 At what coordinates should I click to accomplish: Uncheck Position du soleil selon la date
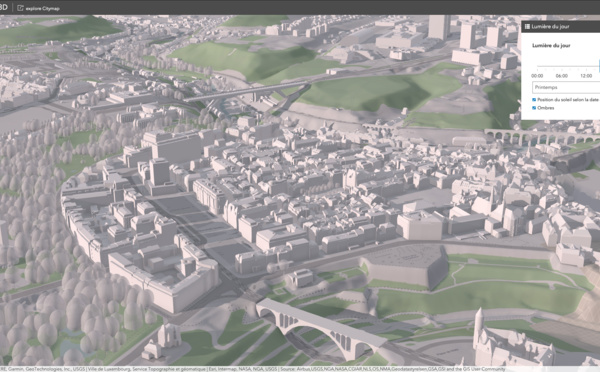coord(534,100)
